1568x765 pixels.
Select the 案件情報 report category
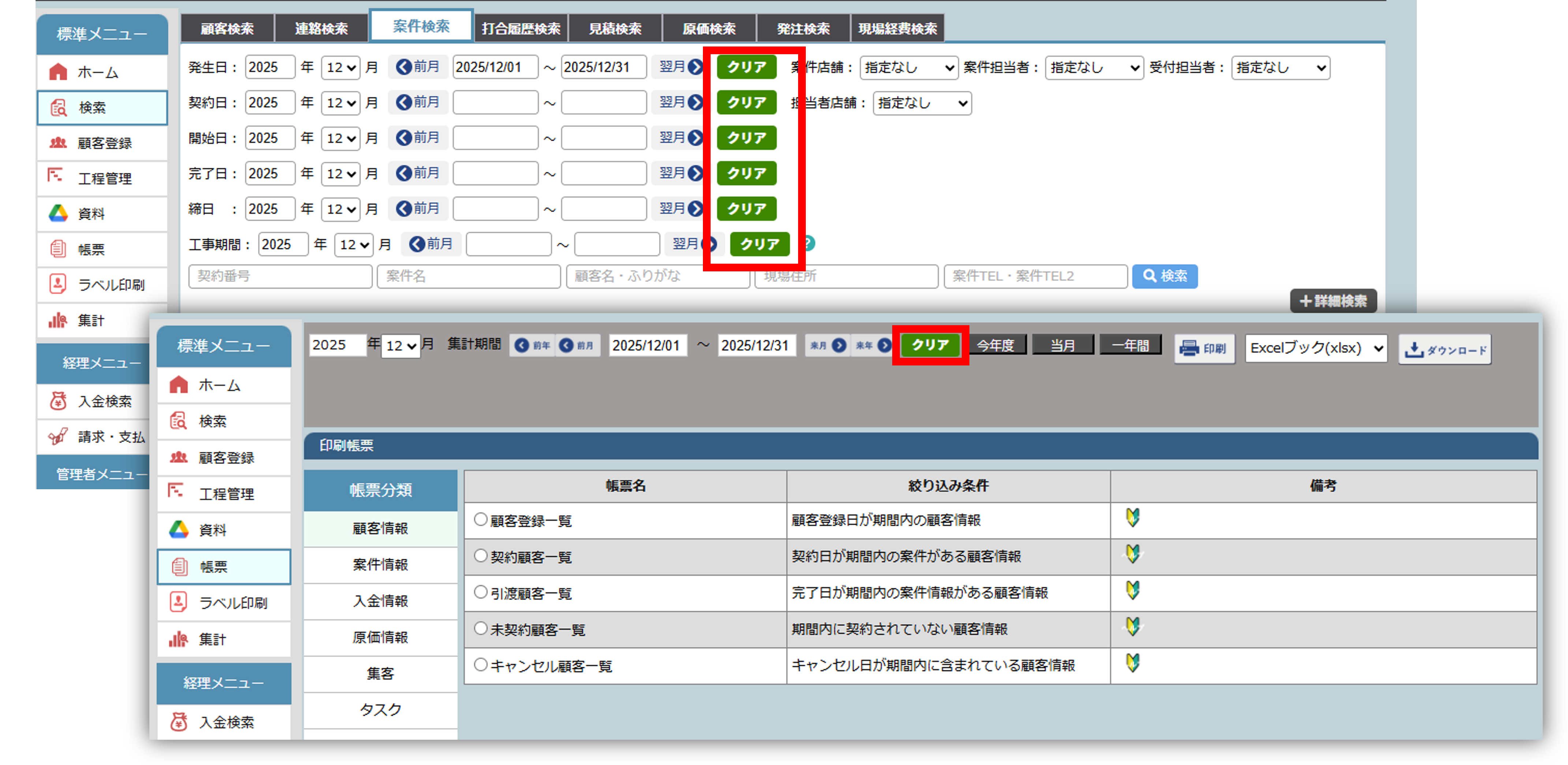pyautogui.click(x=380, y=565)
